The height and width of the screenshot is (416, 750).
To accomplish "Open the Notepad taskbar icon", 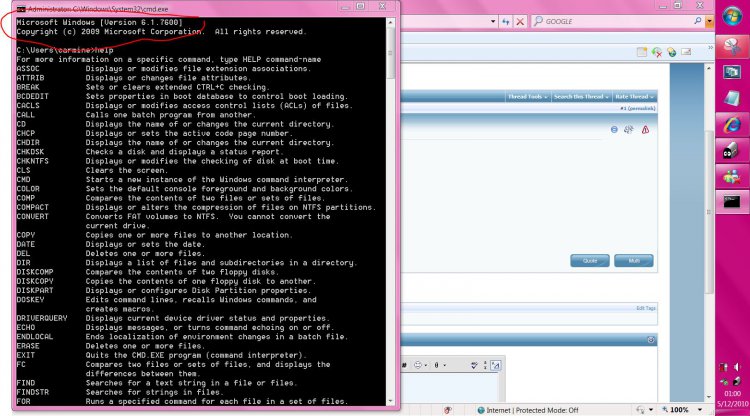I will pos(732,98).
